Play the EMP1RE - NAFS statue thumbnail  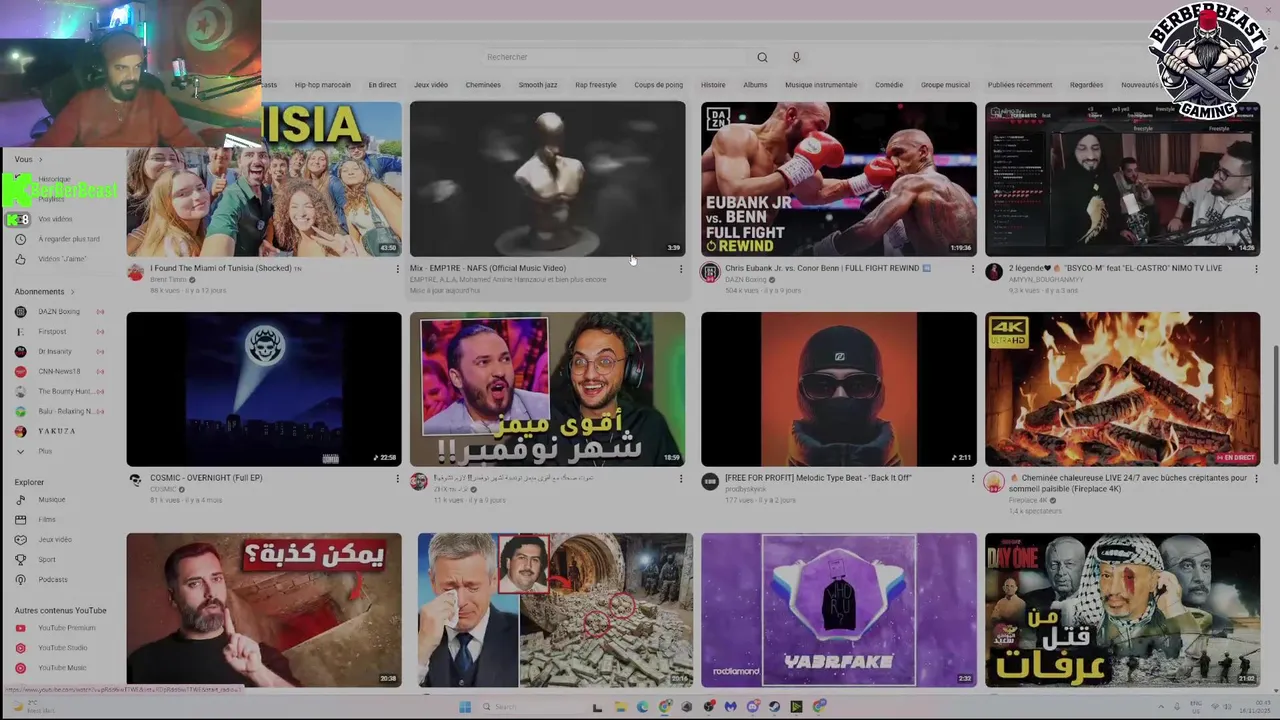tap(547, 179)
